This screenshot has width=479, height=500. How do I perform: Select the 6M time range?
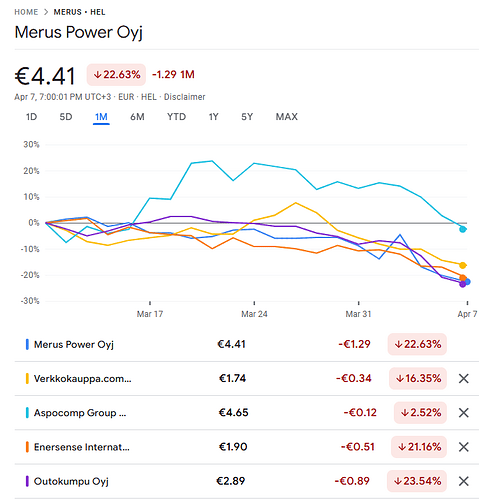(137, 117)
